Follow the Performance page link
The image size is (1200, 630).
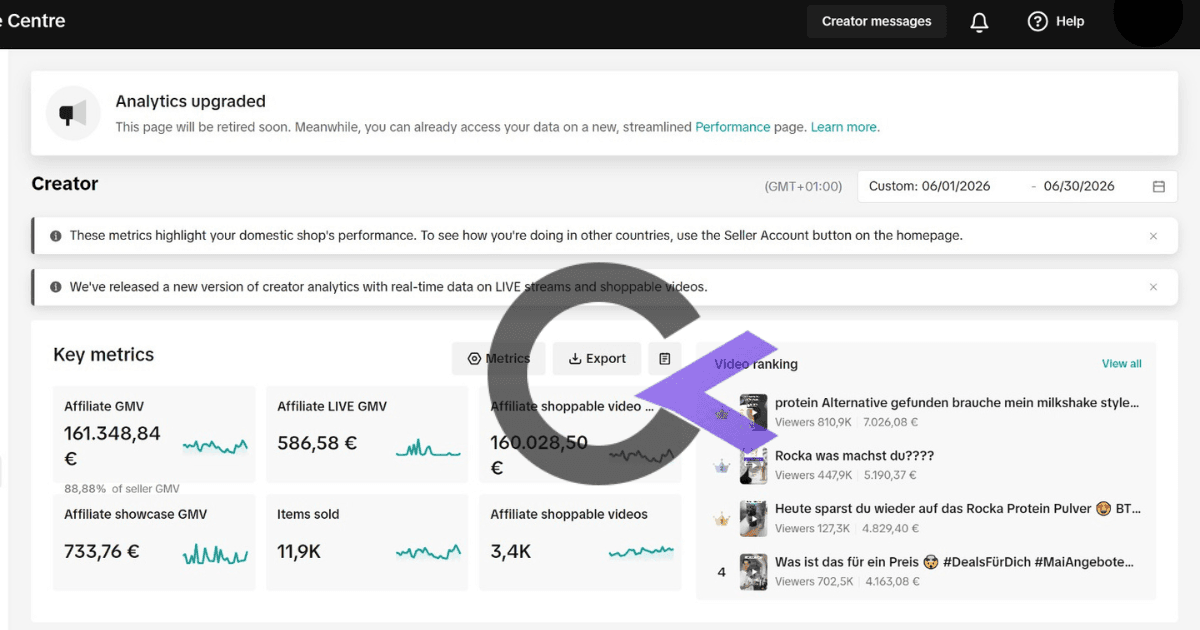tap(733, 127)
